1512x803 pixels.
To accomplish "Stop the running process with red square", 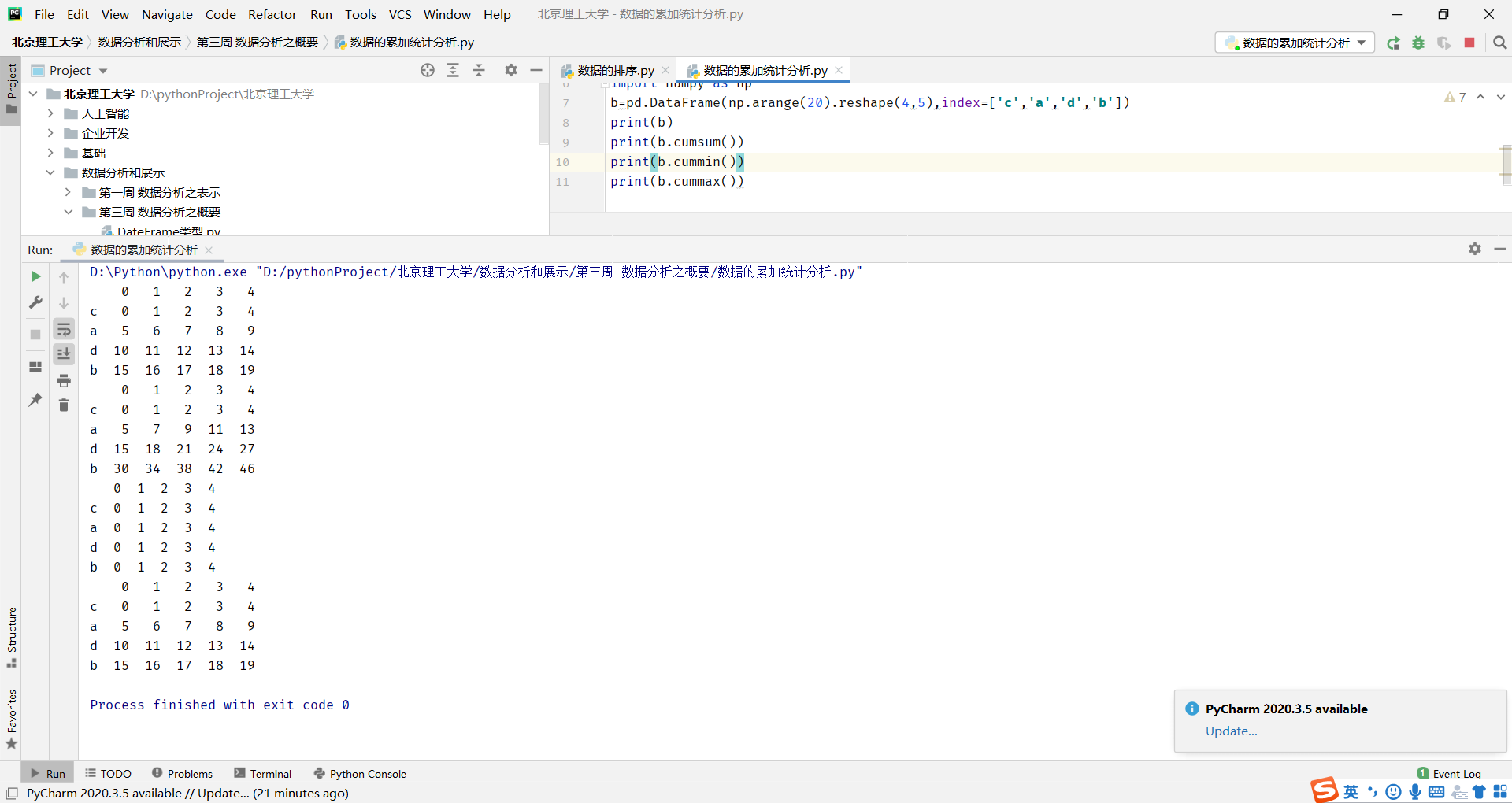I will point(1469,43).
